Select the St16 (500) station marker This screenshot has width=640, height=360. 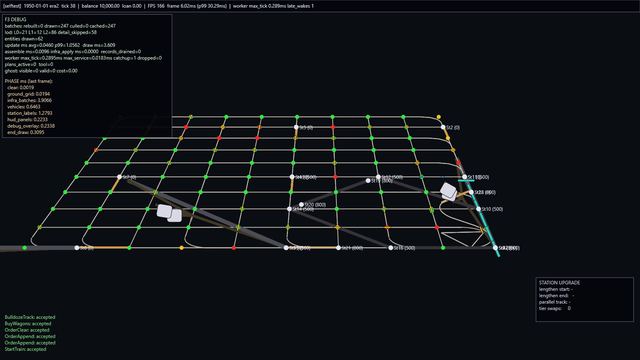click(x=391, y=248)
